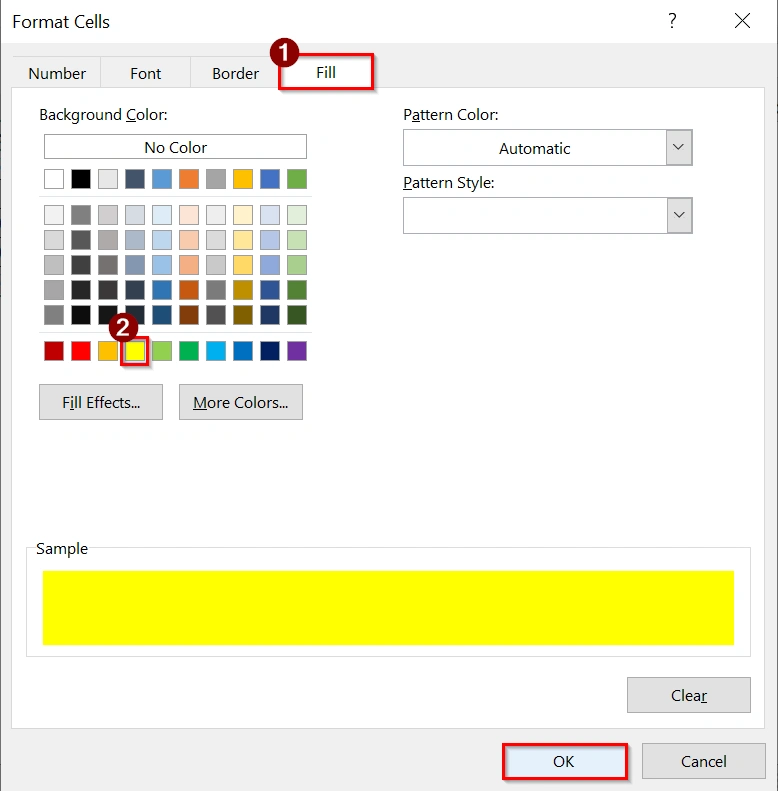
Task: Click the help question mark icon
Action: [x=672, y=21]
